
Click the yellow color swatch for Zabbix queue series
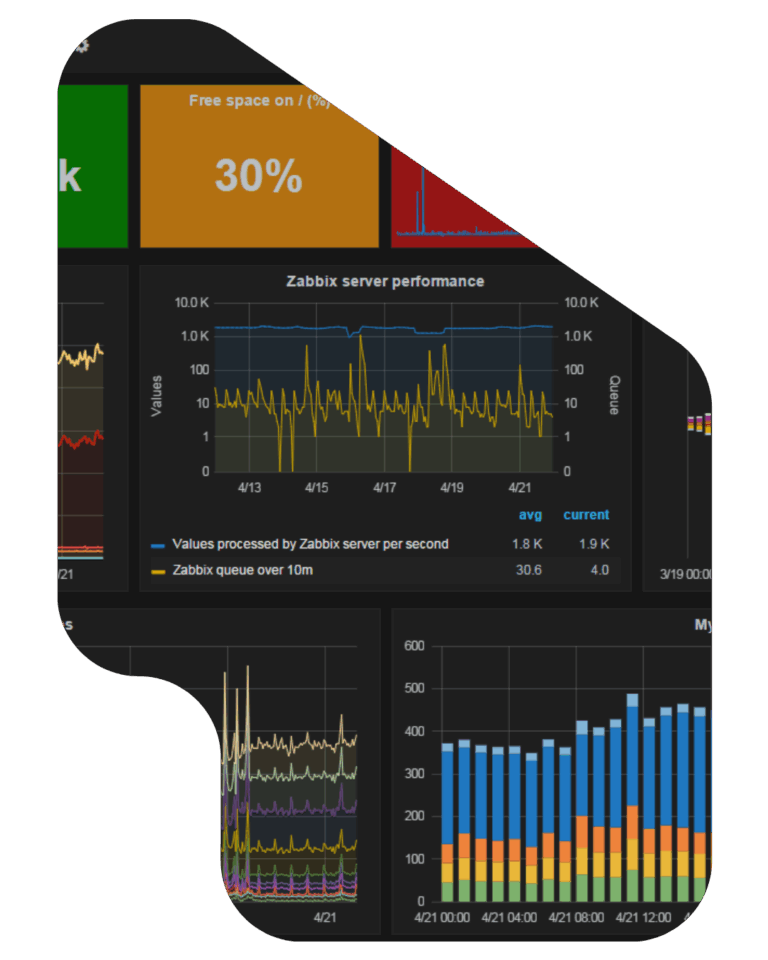click(x=157, y=571)
